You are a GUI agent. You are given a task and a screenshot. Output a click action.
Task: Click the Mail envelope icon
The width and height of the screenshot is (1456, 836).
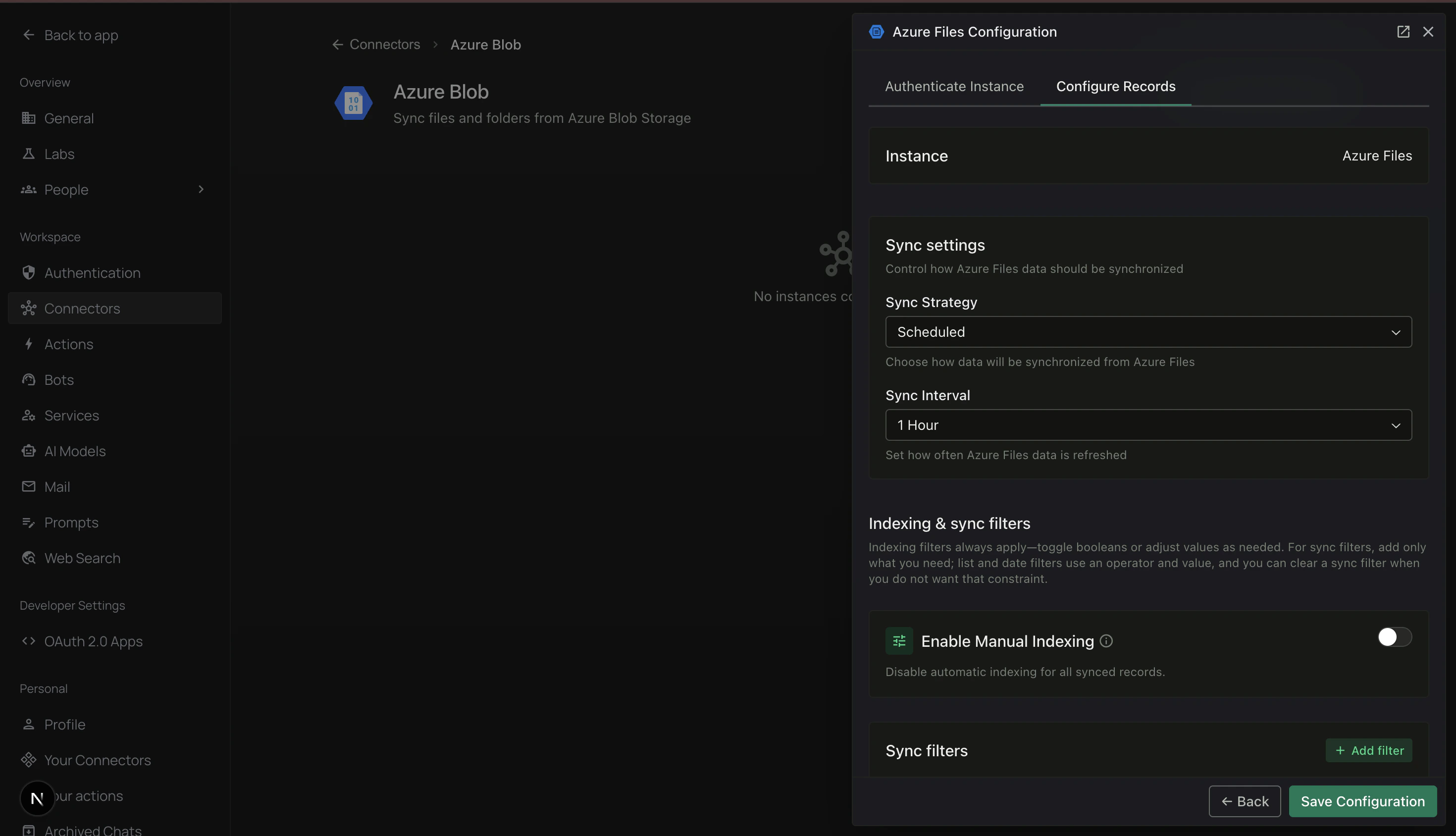coord(29,486)
